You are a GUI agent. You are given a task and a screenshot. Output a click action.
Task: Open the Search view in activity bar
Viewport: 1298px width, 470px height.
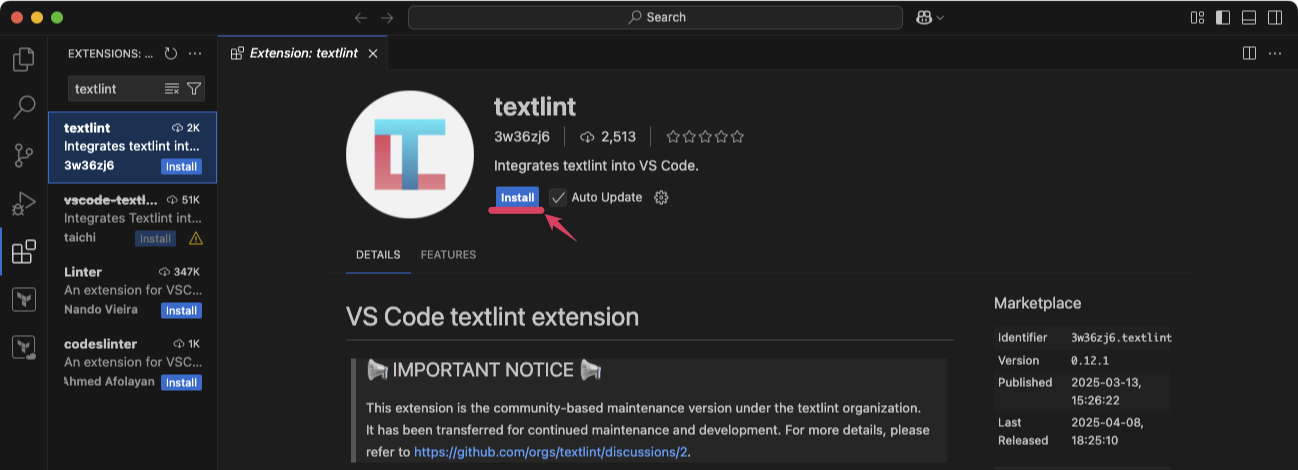(24, 107)
